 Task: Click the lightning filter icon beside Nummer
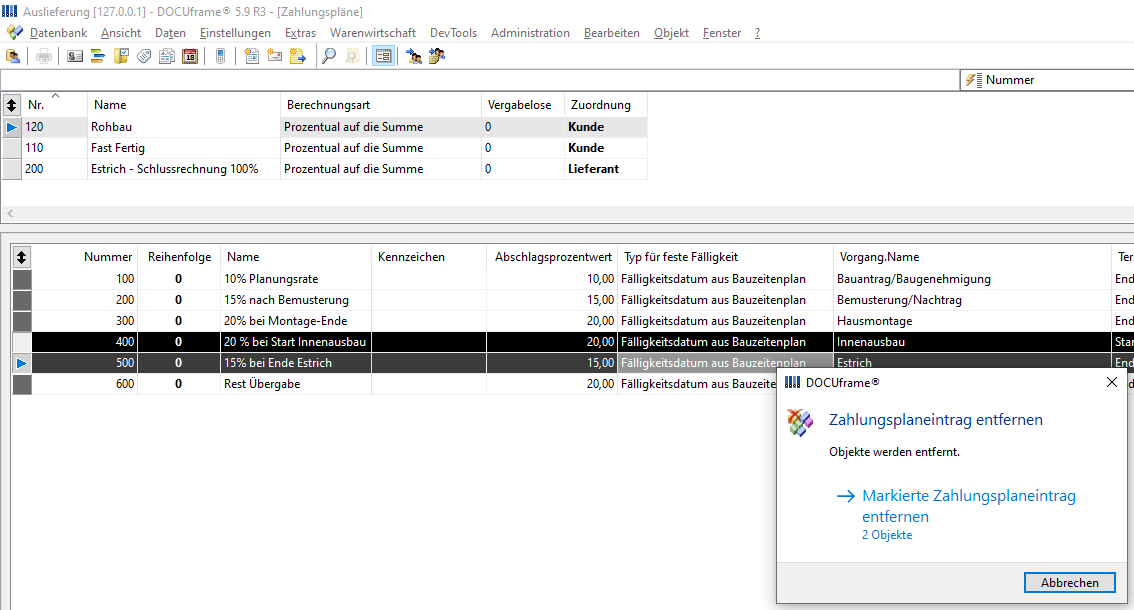click(973, 80)
